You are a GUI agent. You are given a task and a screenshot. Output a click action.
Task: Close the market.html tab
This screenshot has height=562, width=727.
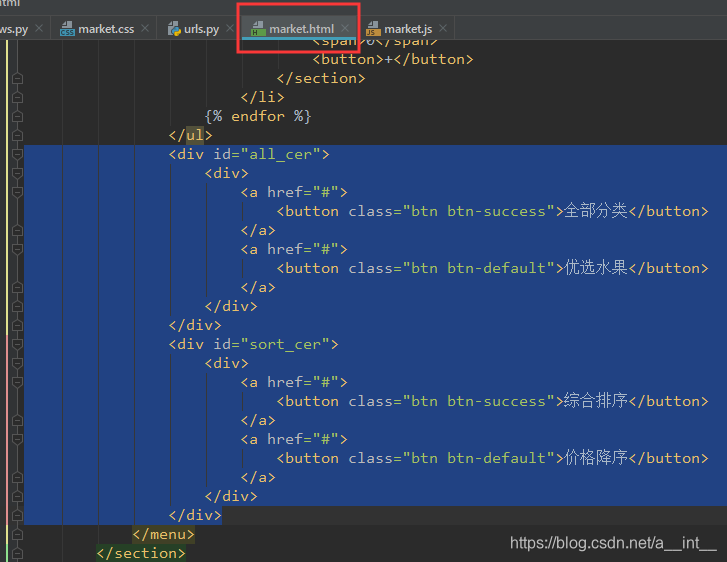[x=345, y=28]
